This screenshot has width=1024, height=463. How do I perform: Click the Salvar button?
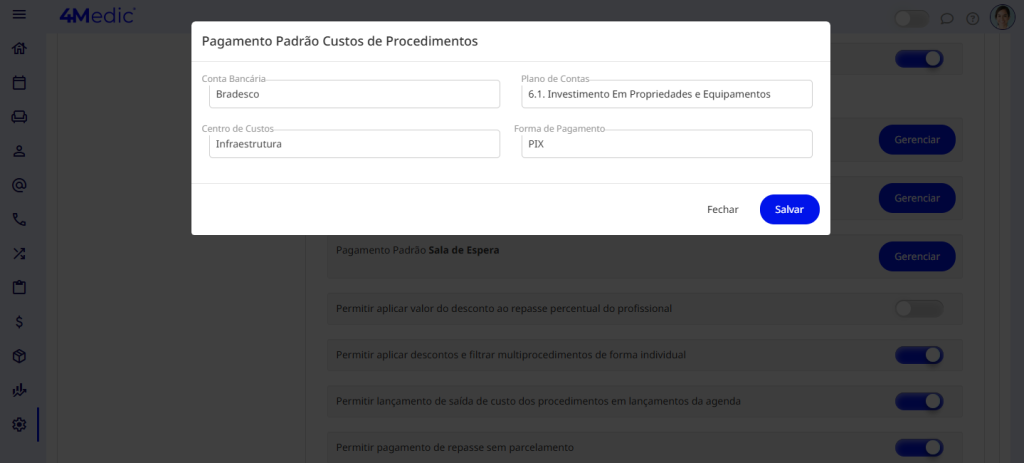click(x=789, y=210)
